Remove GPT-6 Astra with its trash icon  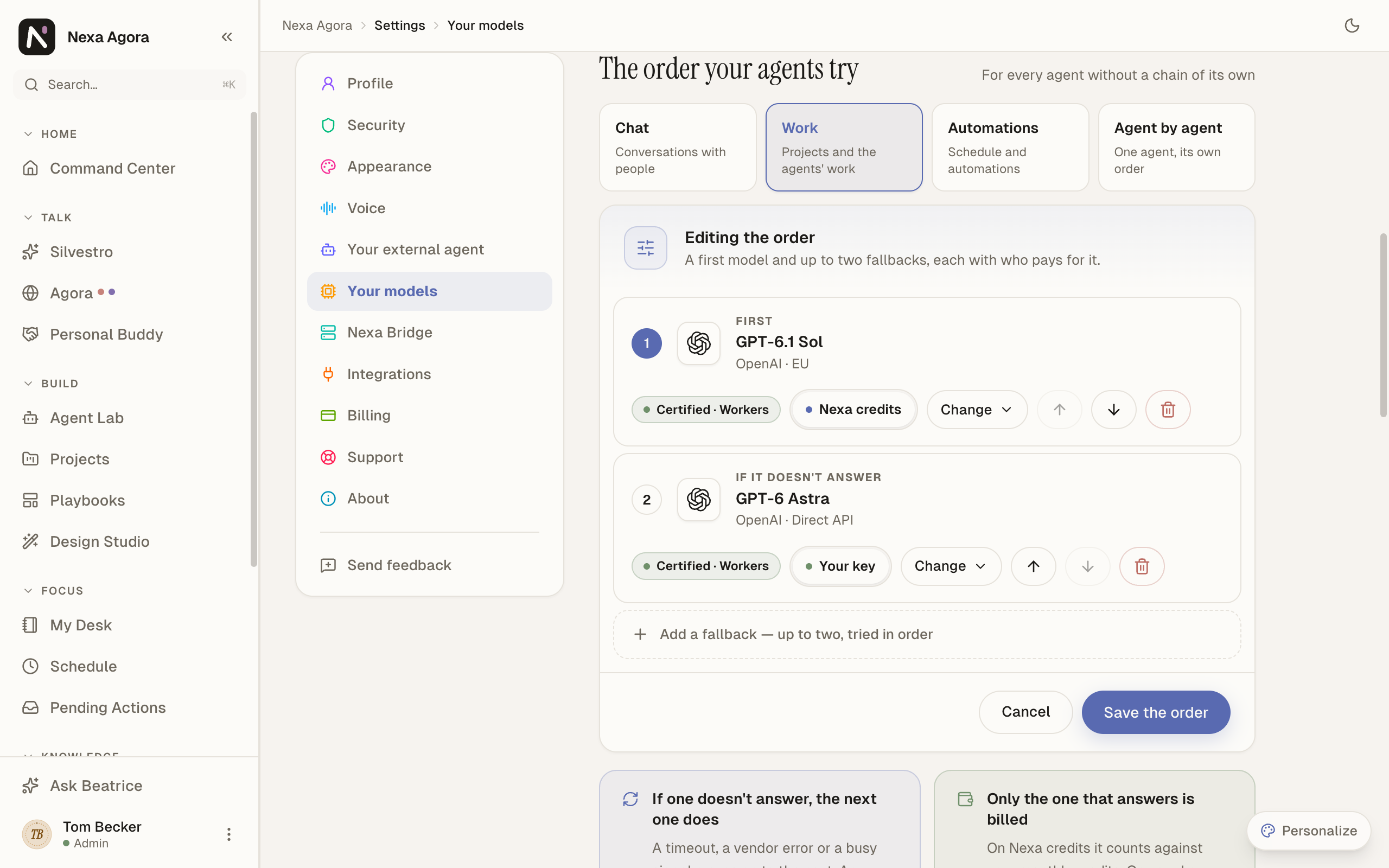[x=1142, y=566]
